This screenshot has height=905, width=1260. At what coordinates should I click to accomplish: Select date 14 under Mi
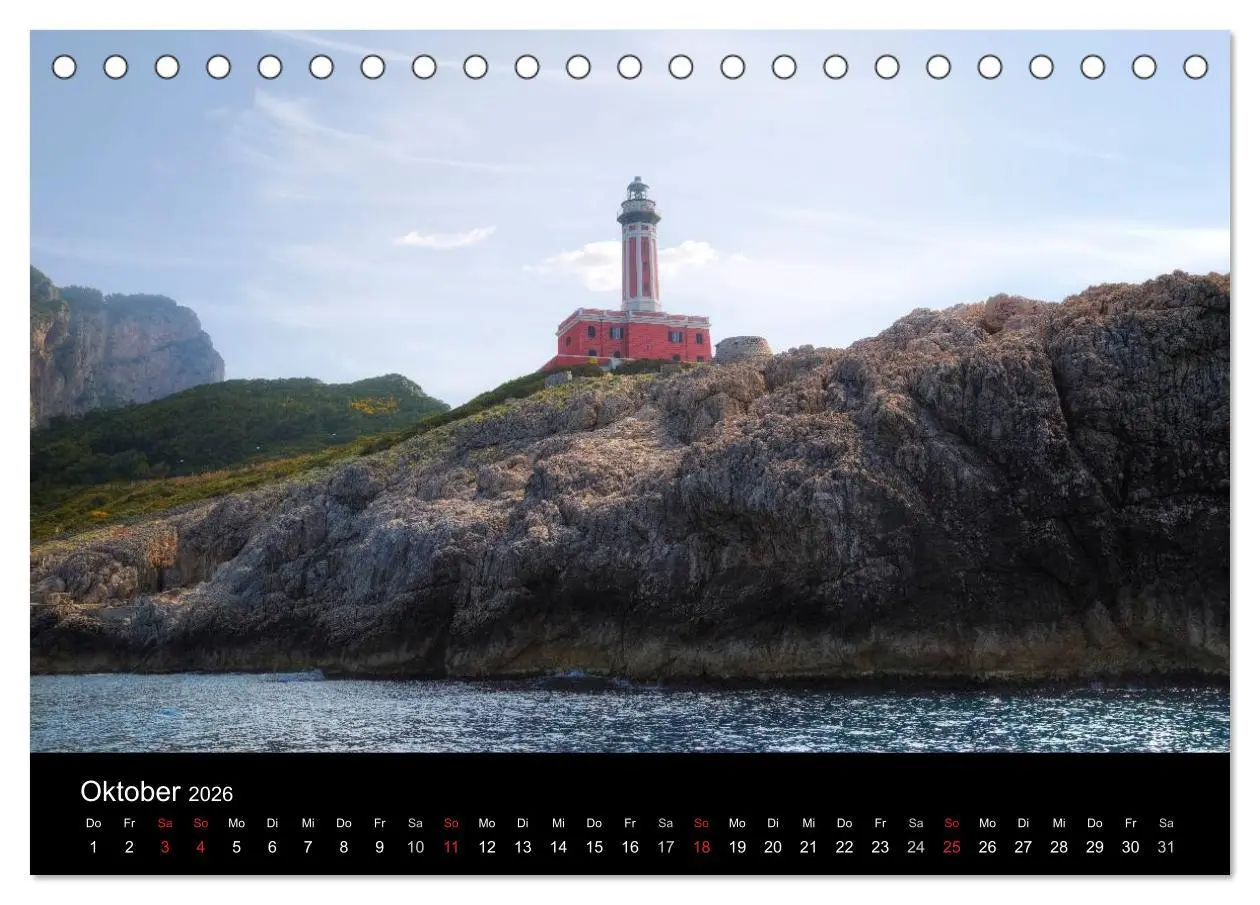click(558, 847)
